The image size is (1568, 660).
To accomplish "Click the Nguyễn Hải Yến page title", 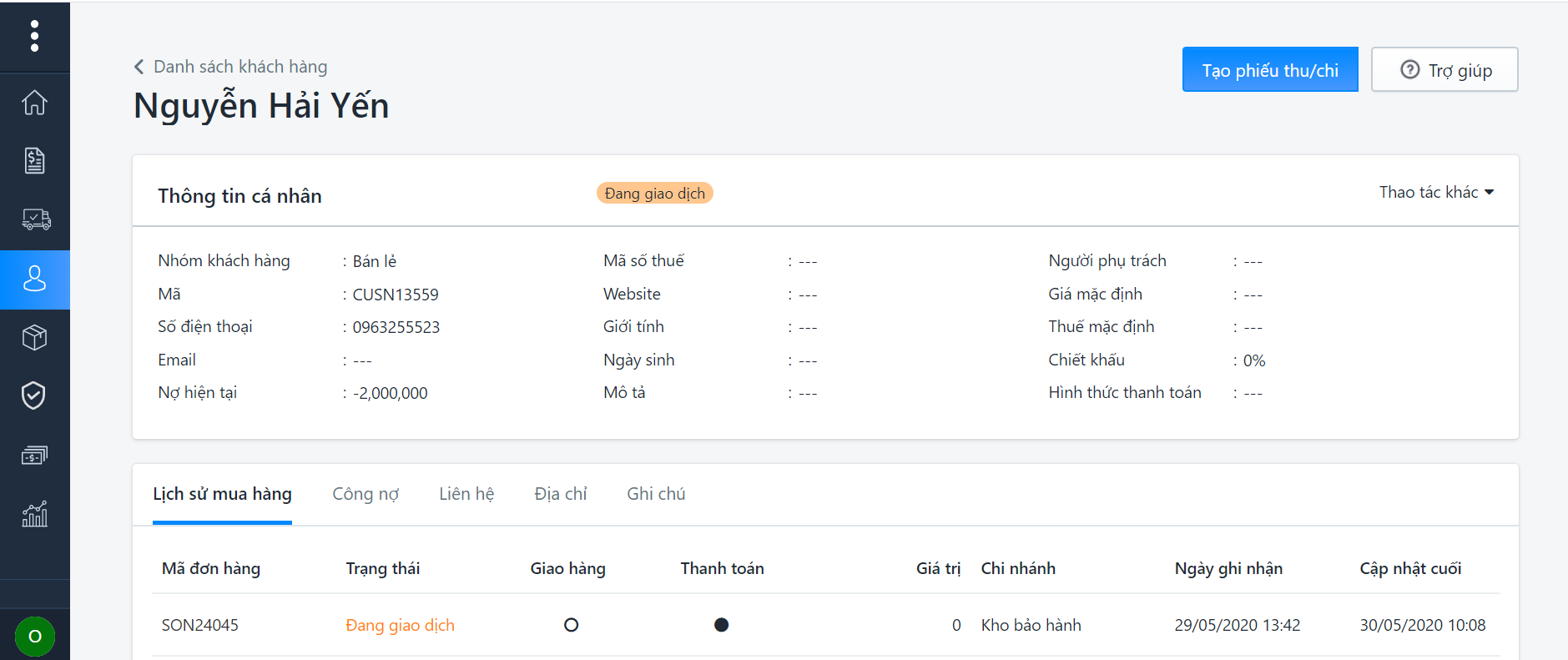I will (x=261, y=106).
